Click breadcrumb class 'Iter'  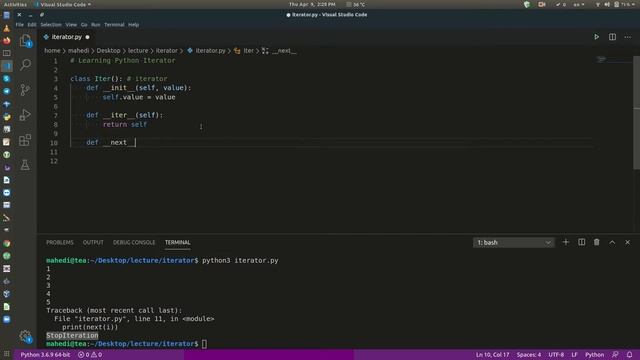(248, 51)
